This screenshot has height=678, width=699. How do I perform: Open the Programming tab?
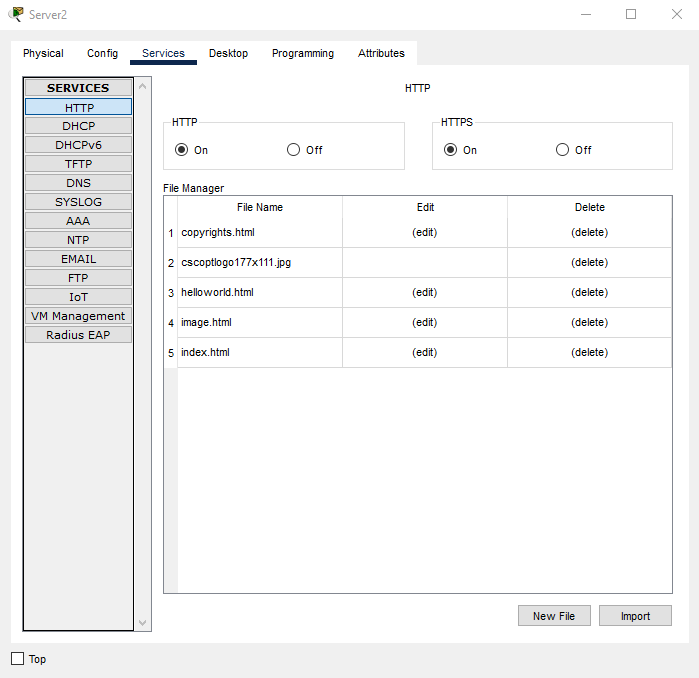tap(303, 53)
